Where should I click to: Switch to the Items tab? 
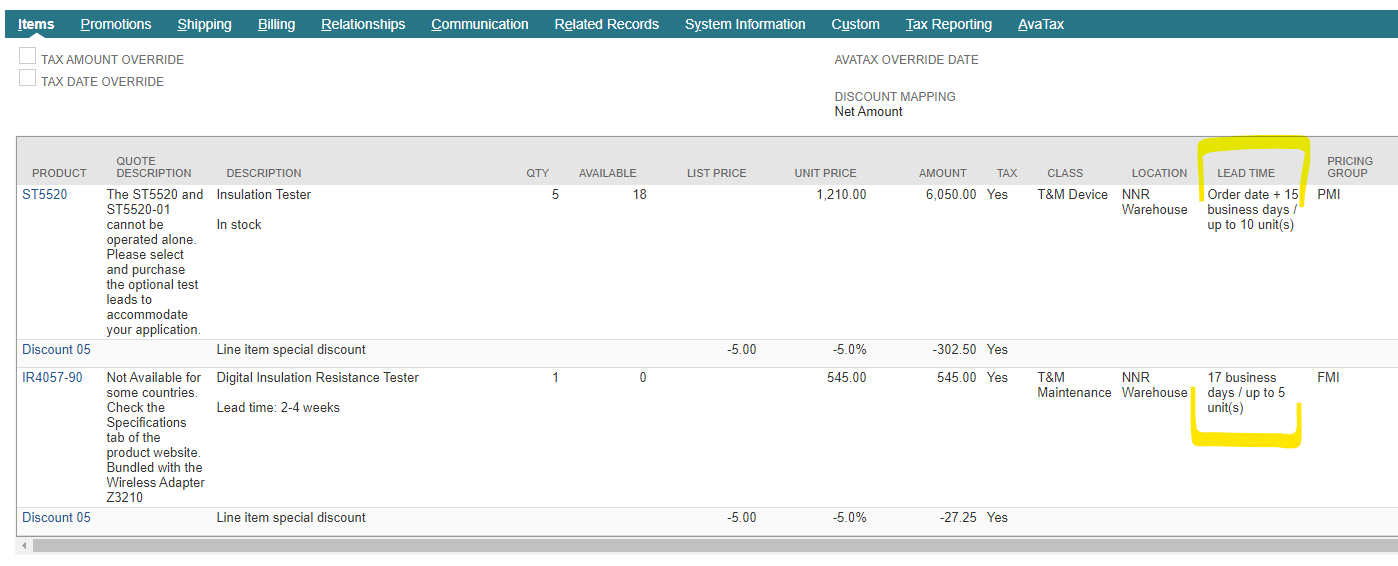coord(36,24)
